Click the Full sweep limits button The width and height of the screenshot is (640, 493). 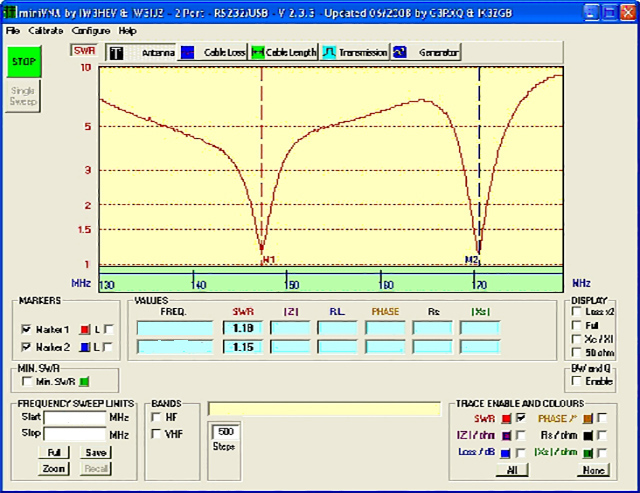click(x=54, y=452)
